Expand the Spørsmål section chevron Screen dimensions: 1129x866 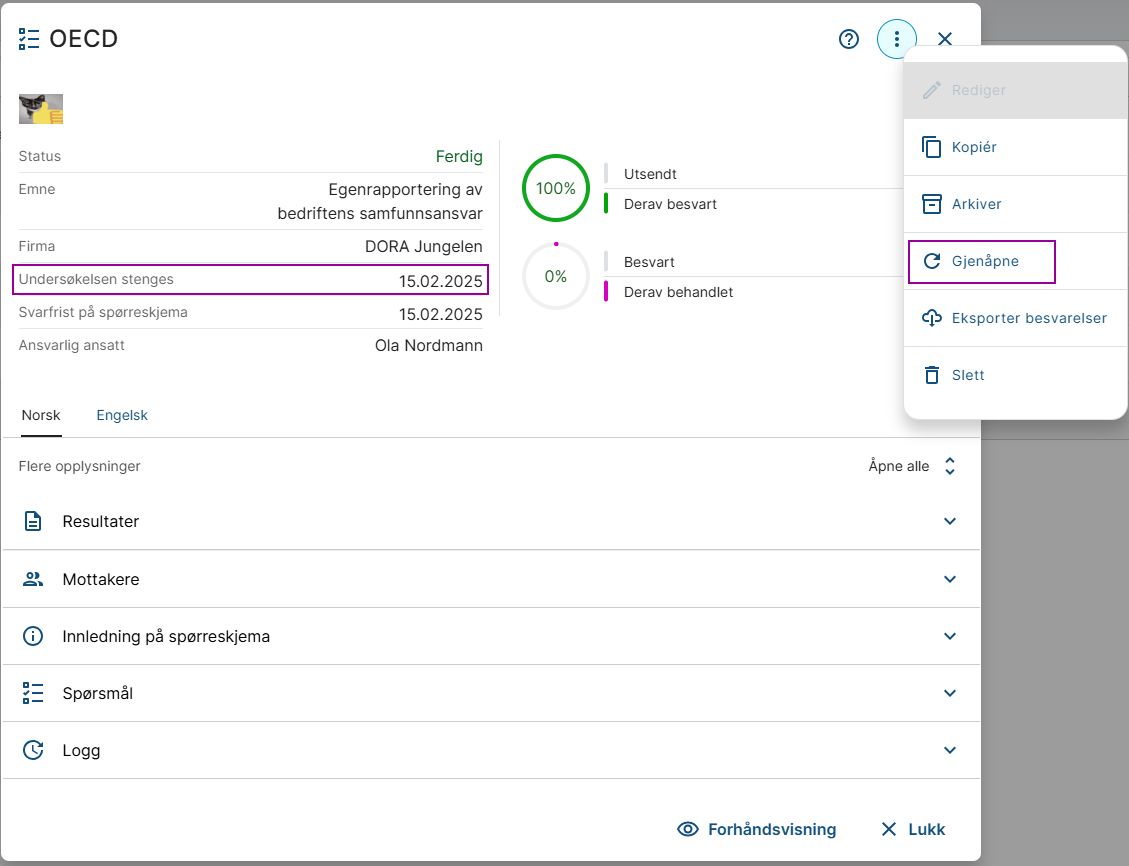tap(950, 693)
